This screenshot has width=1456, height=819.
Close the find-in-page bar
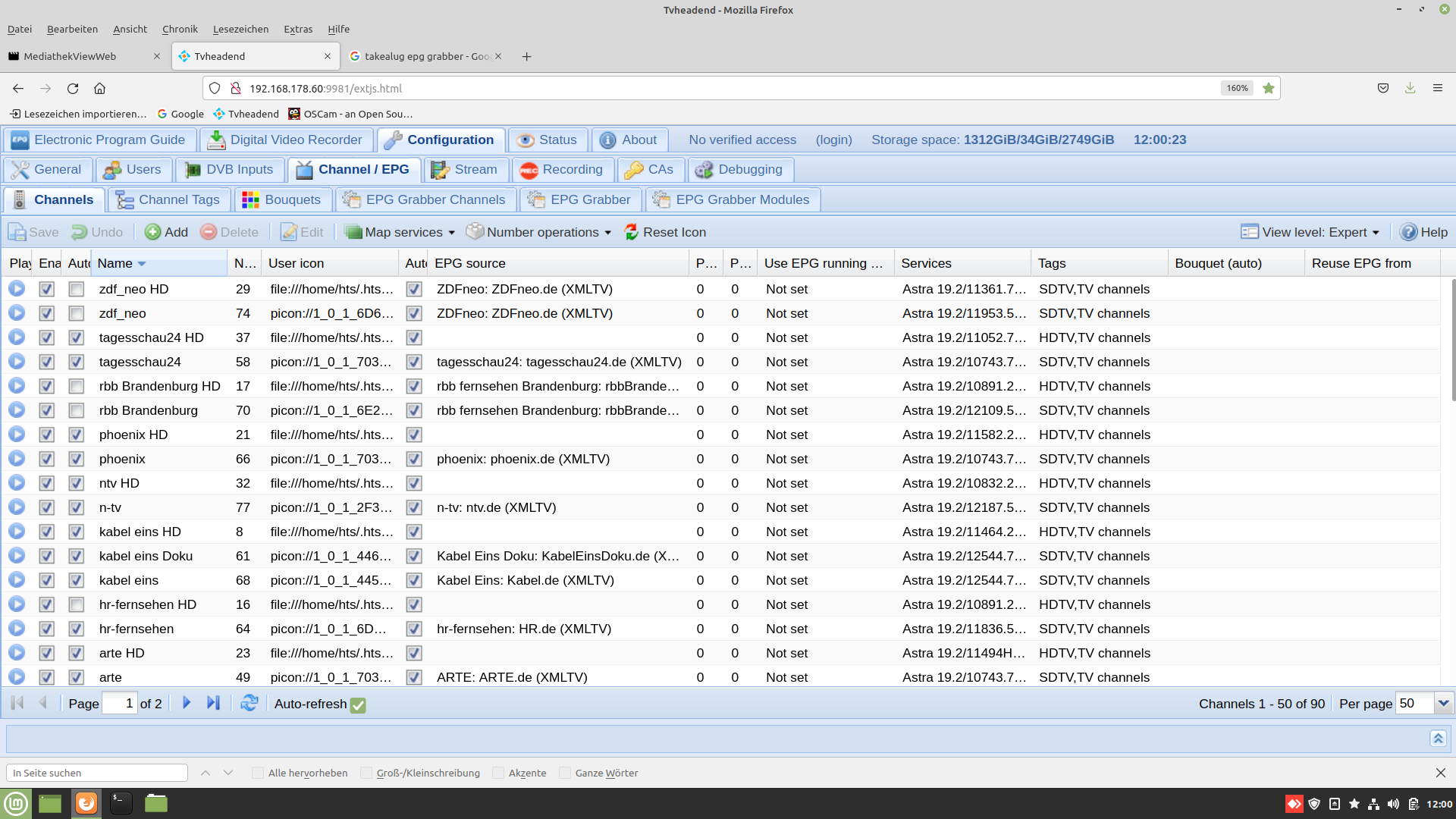point(1440,773)
